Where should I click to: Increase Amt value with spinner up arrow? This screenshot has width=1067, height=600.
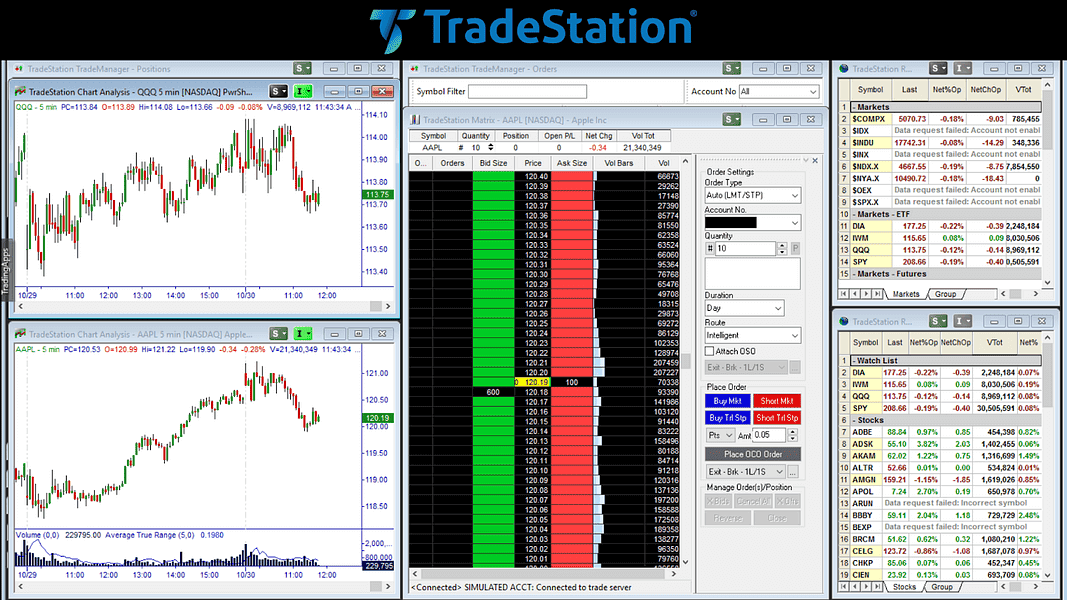tap(792, 432)
